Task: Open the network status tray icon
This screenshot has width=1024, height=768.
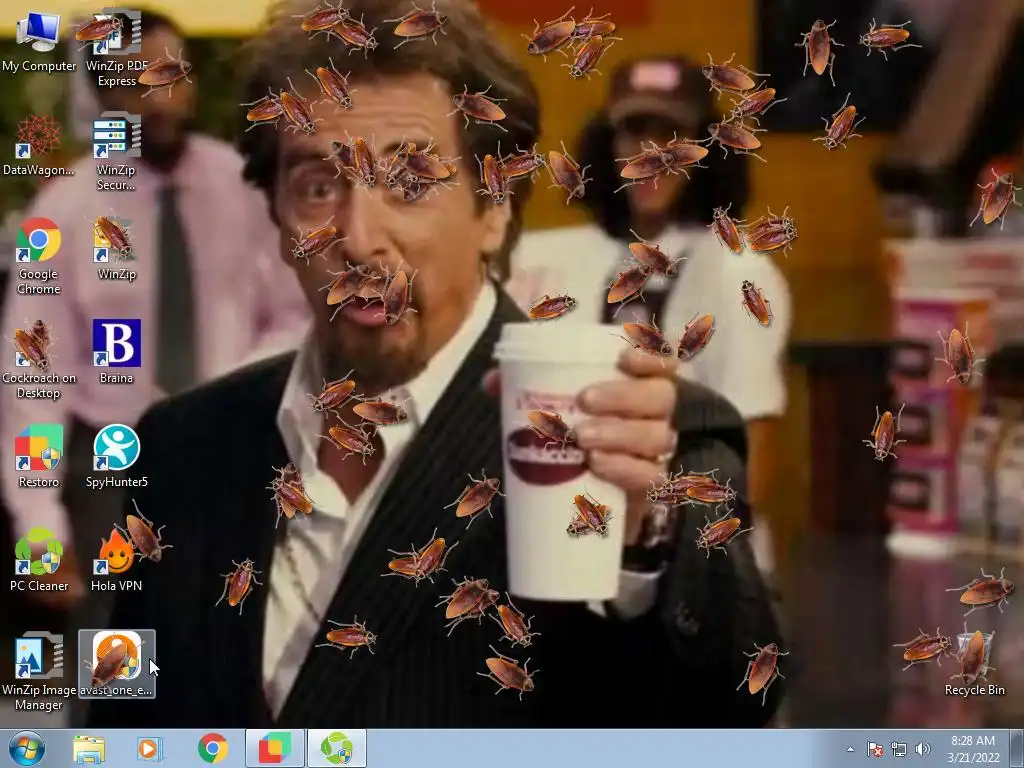Action: 899,749
